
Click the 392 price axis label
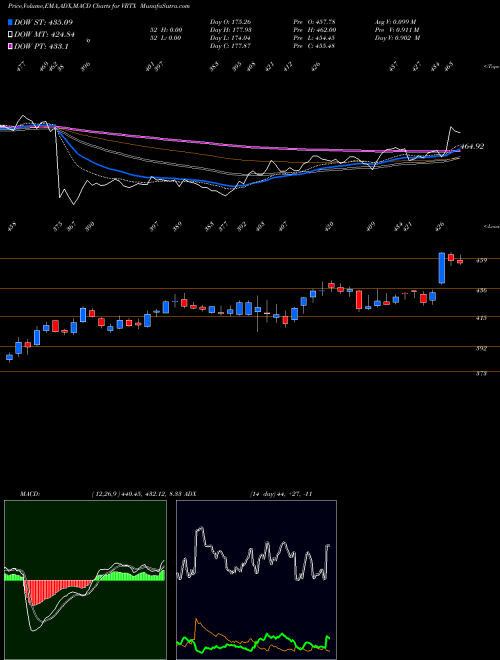(x=481, y=349)
